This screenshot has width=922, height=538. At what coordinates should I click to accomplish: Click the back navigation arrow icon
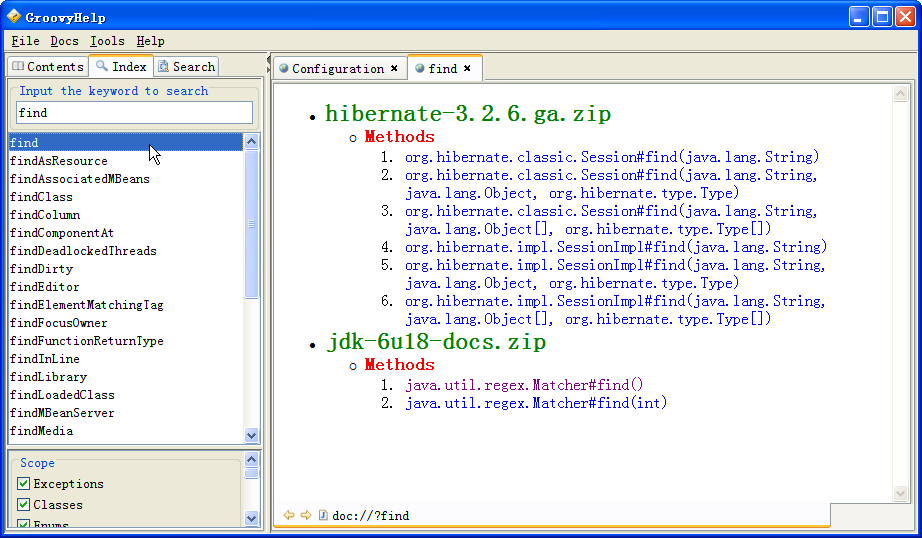pos(289,515)
